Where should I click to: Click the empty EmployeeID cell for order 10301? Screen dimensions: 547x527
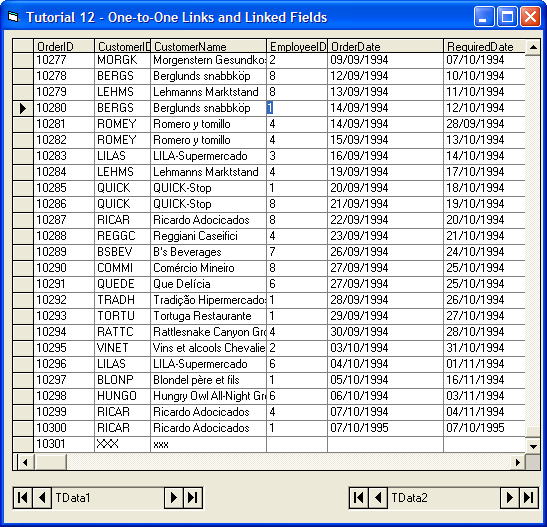pyautogui.click(x=297, y=444)
